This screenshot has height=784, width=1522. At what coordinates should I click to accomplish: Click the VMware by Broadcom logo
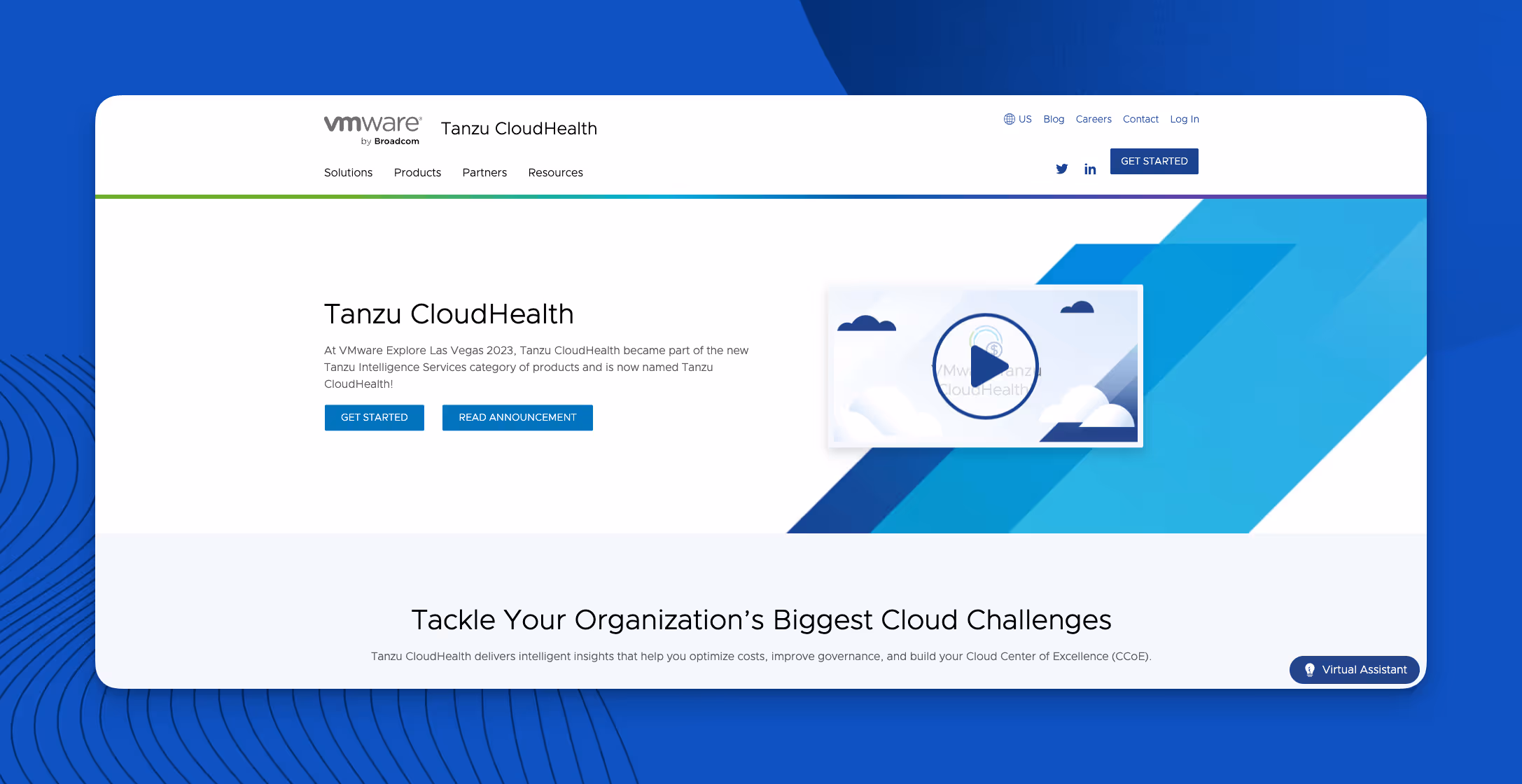point(372,129)
